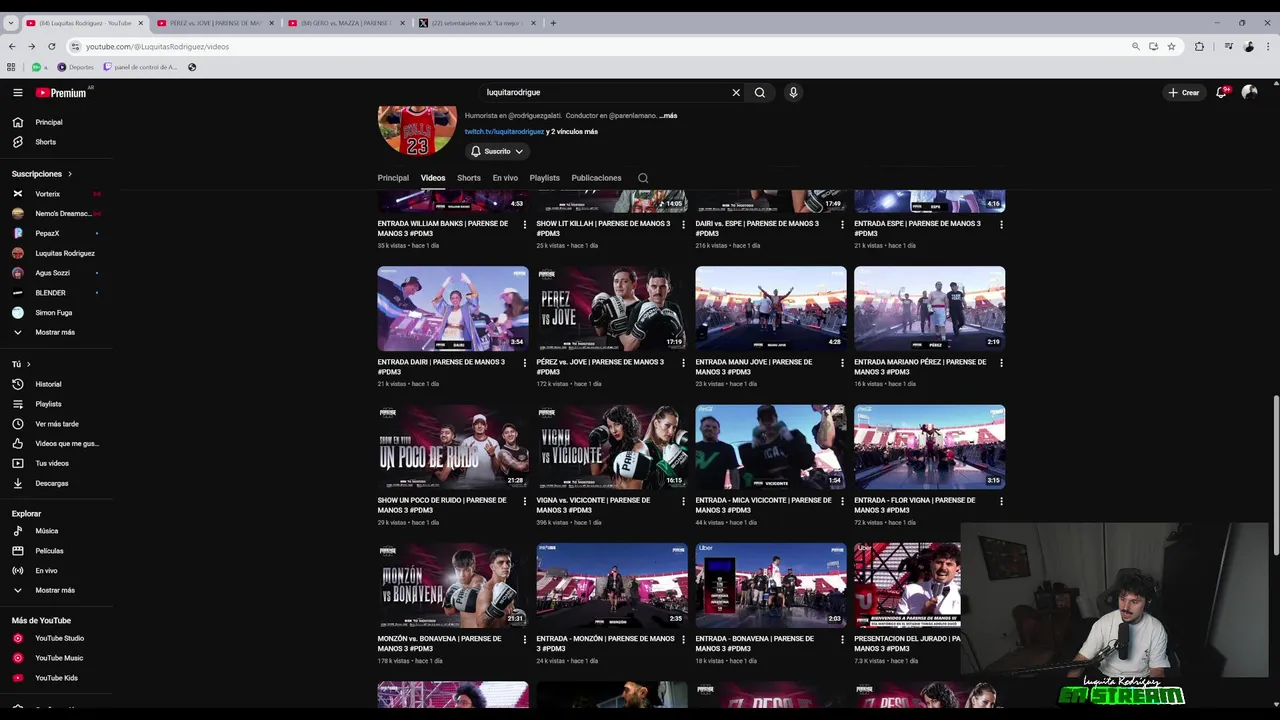
Task: Switch to the setentaisiete on X browser tab
Action: click(x=477, y=23)
